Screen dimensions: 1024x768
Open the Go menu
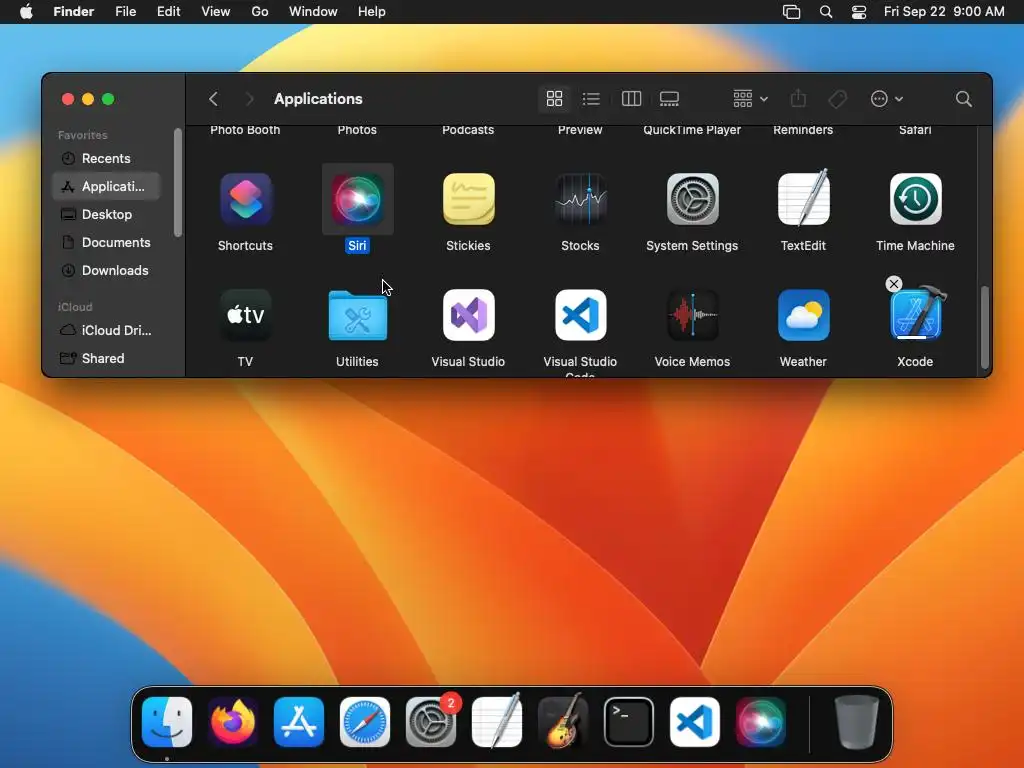click(260, 12)
